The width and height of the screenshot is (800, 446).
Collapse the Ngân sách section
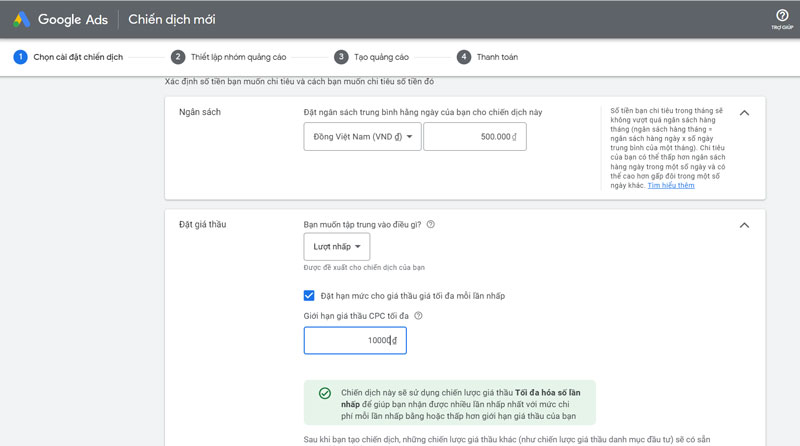pyautogui.click(x=744, y=113)
